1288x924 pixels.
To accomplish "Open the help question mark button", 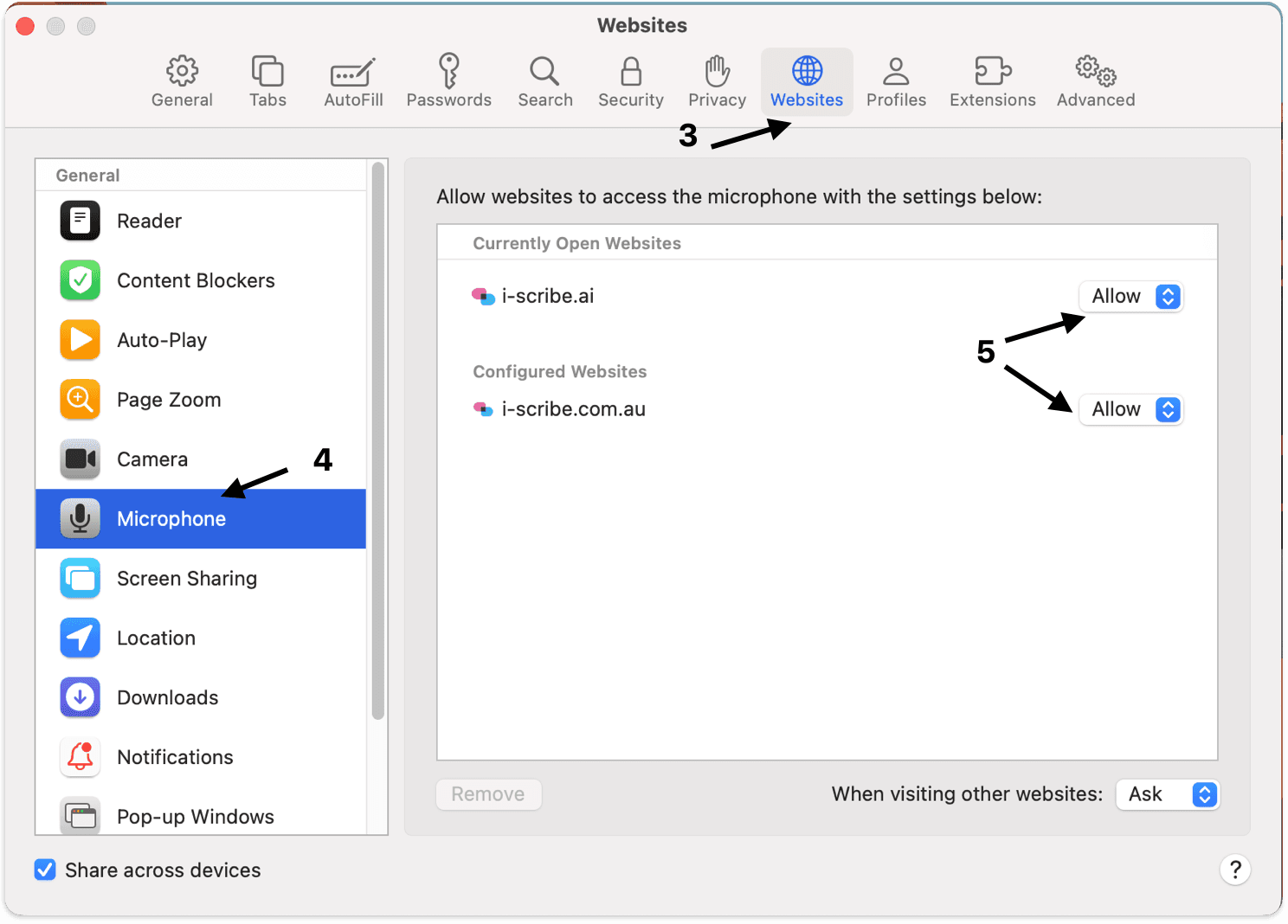I will point(1235,869).
